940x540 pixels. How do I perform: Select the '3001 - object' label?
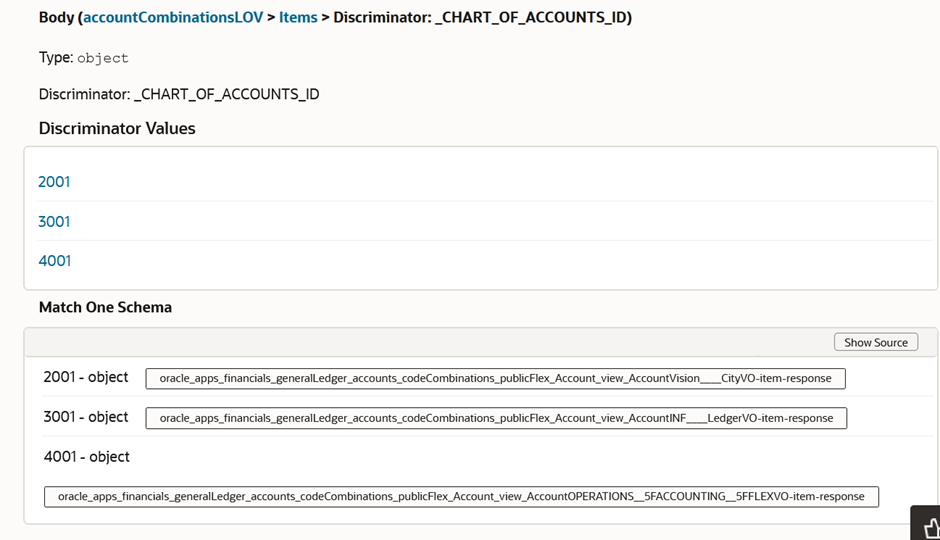86,417
